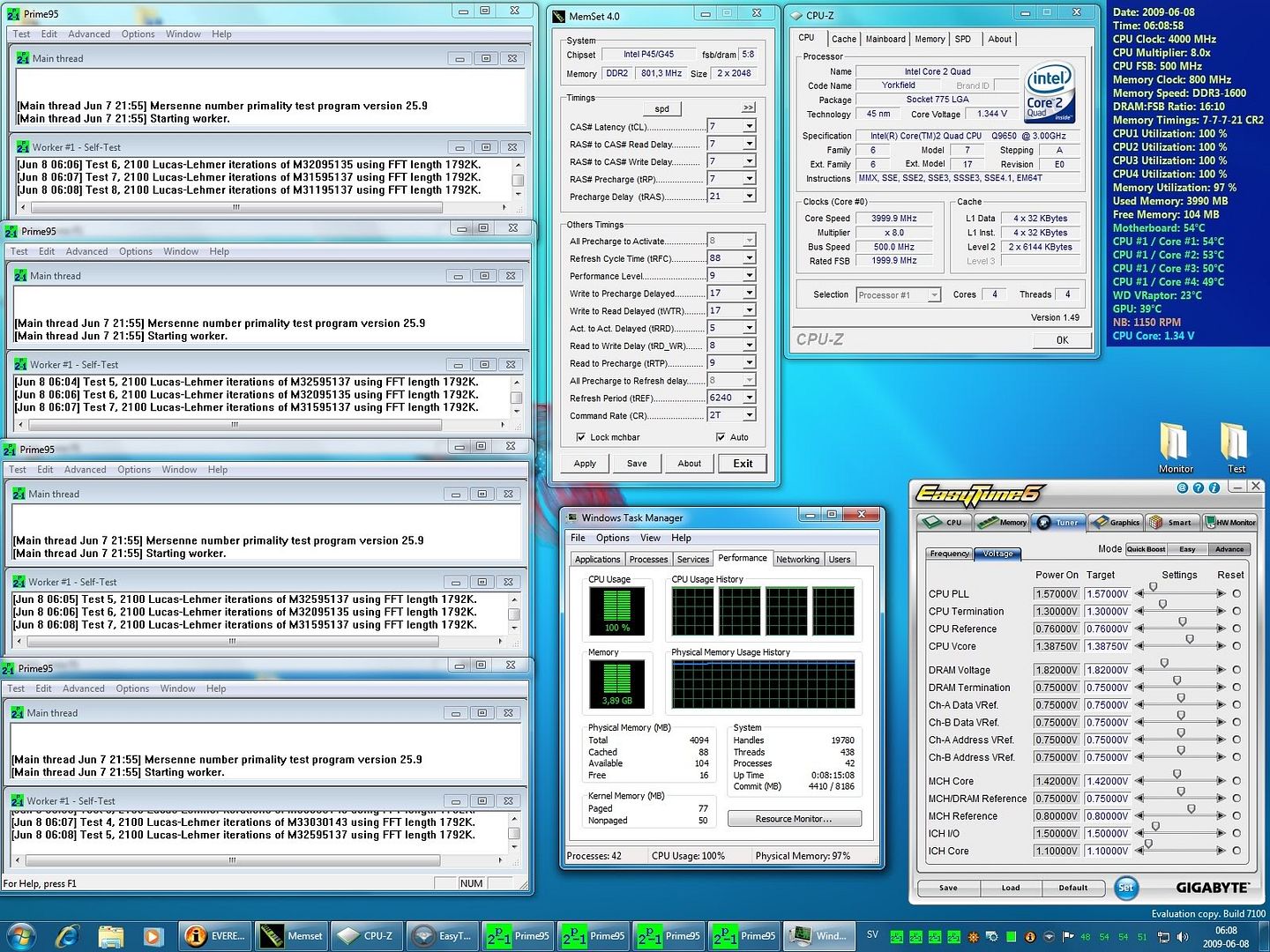This screenshot has height=952, width=1270.
Task: Click CPU PLL voltage slider handle
Action: click(x=1153, y=588)
